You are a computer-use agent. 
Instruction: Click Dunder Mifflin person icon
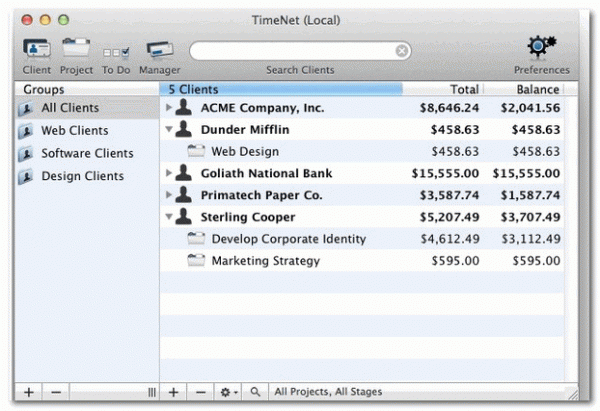pyautogui.click(x=184, y=129)
